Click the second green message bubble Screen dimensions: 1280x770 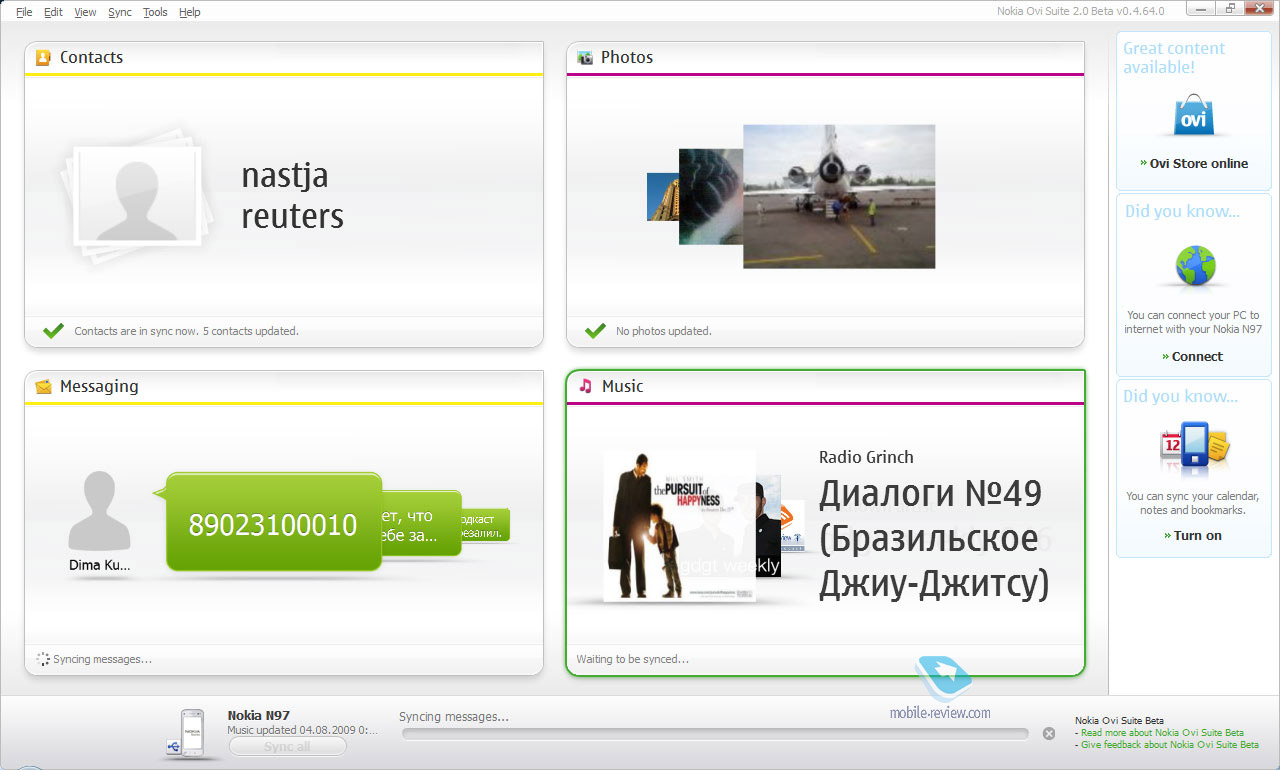(x=422, y=525)
